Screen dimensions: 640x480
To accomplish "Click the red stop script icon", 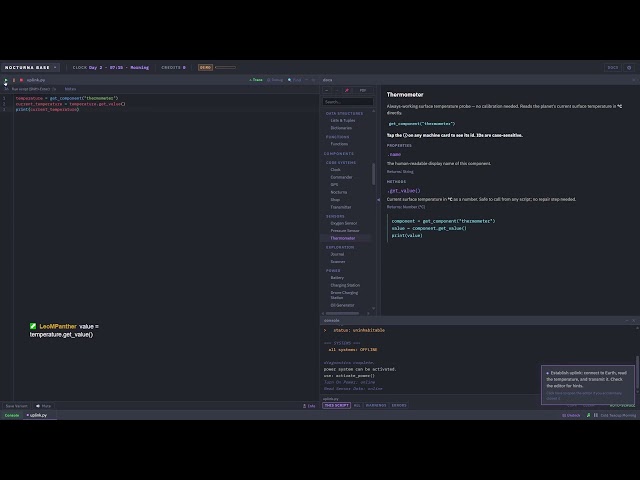I will click(21, 80).
